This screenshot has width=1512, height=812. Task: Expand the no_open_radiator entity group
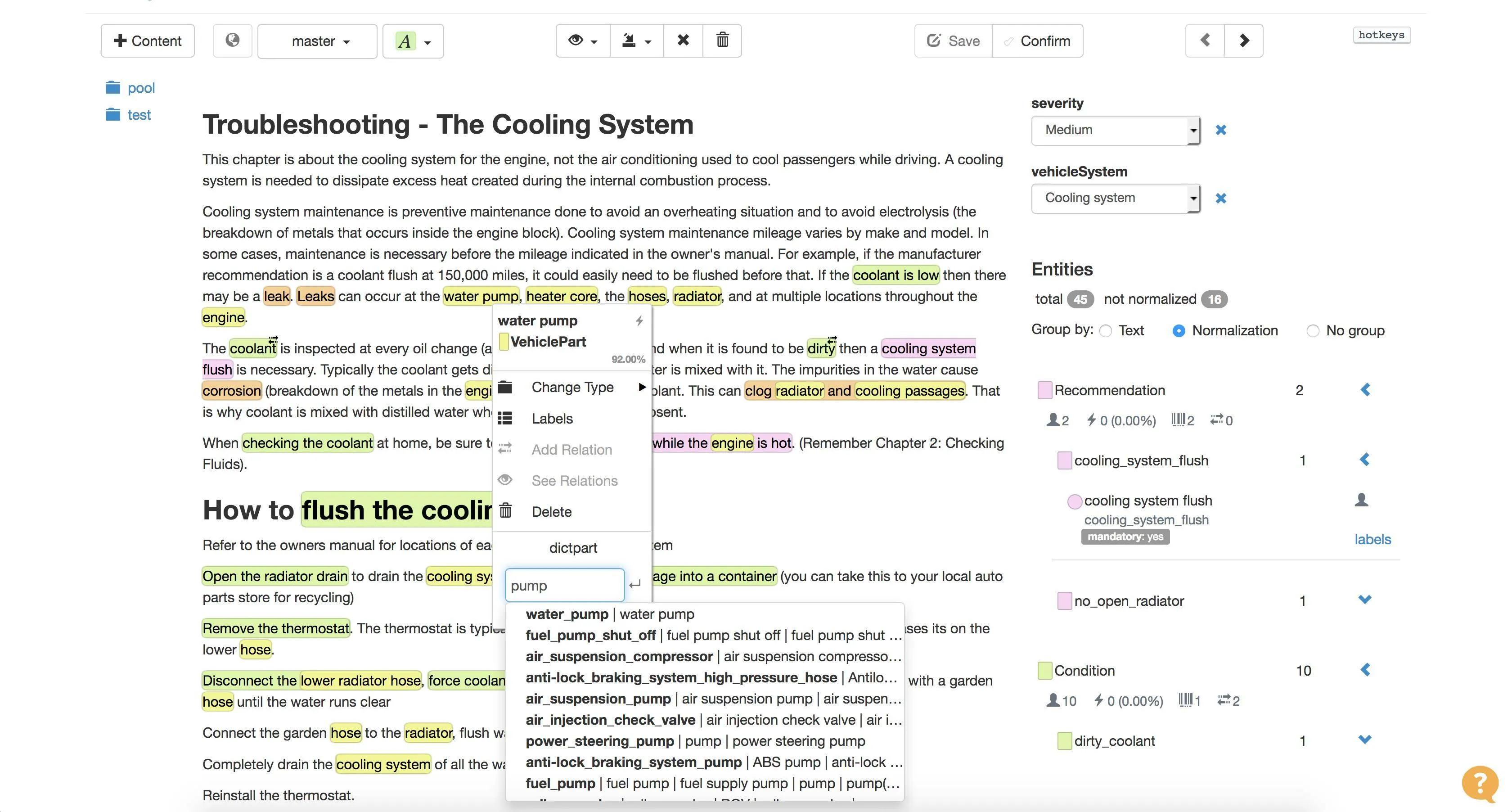click(x=1365, y=600)
